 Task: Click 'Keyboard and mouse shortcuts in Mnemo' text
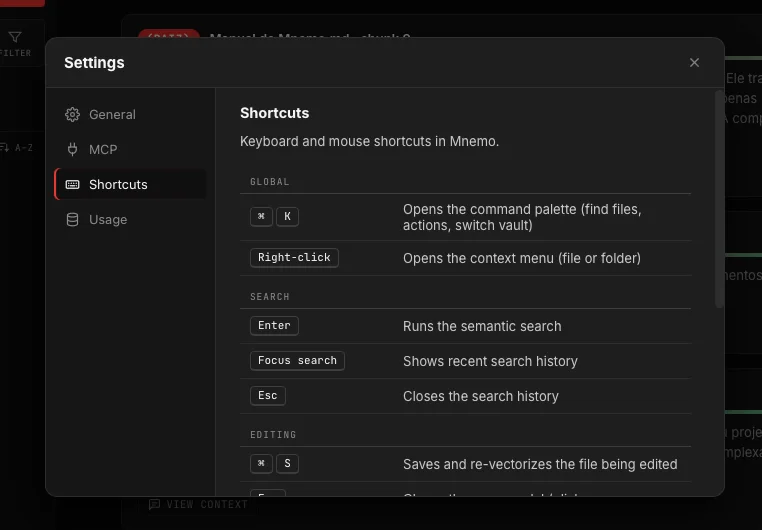coord(369,141)
